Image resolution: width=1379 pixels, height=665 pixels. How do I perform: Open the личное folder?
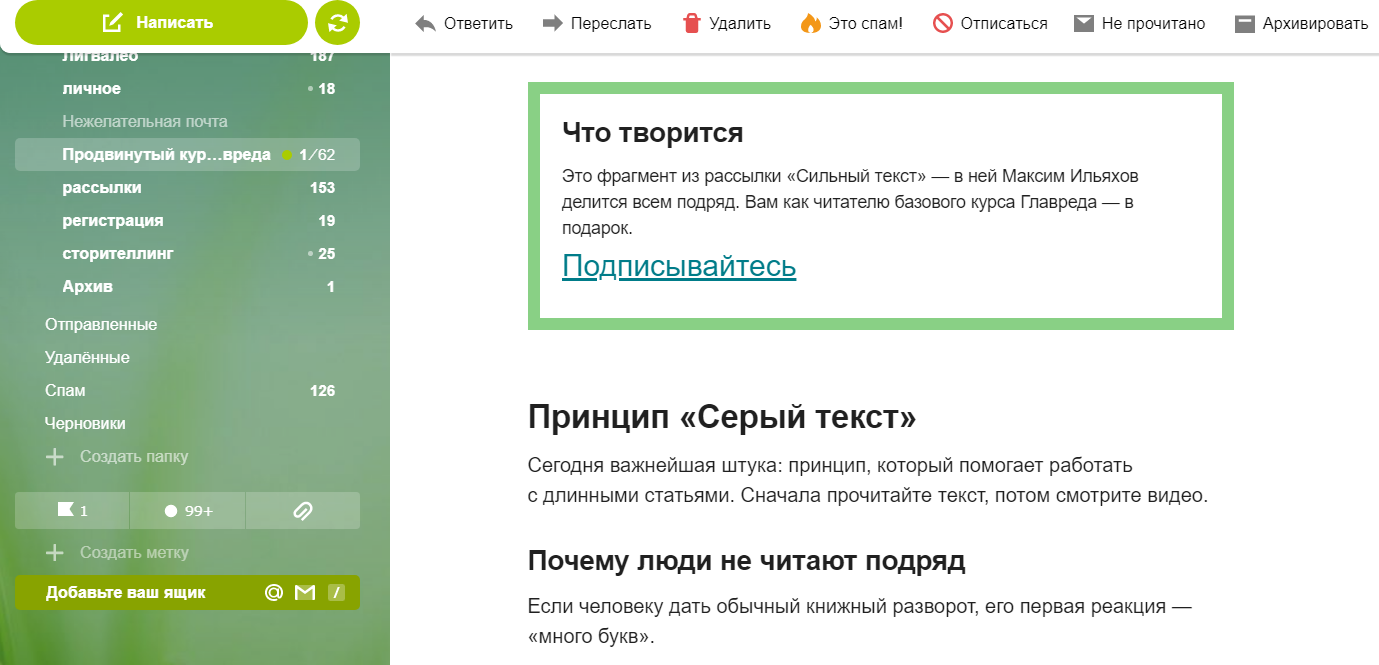tap(187, 89)
